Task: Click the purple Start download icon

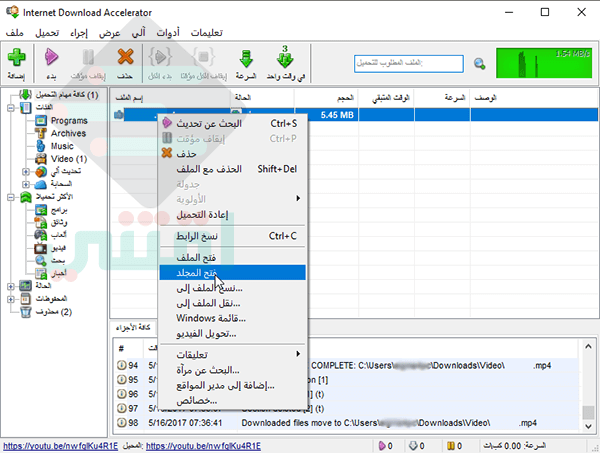Action: pyautogui.click(x=51, y=57)
